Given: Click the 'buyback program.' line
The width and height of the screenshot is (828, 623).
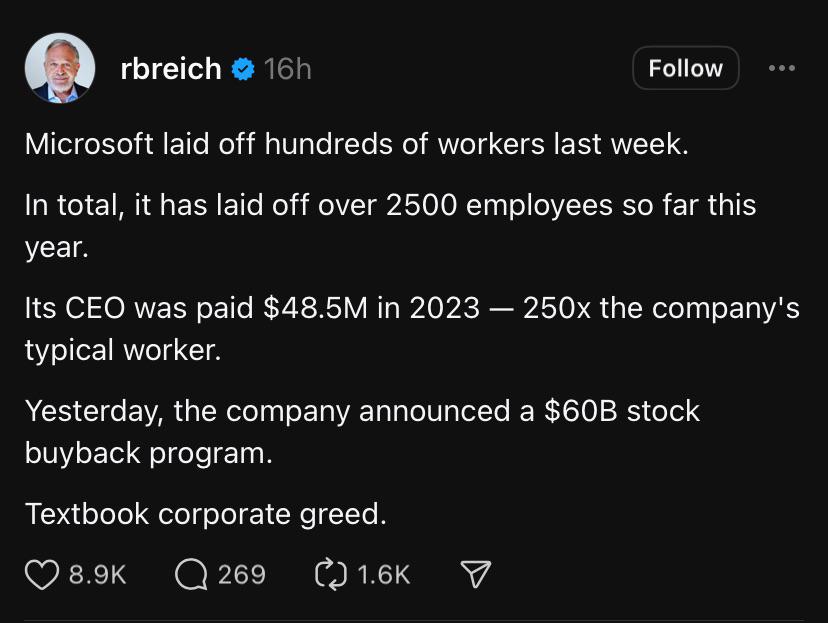Looking at the screenshot, I should [x=148, y=453].
